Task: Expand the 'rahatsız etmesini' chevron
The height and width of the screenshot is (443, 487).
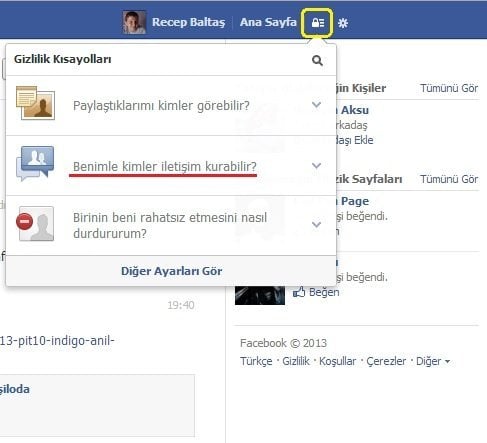Action: tap(316, 224)
